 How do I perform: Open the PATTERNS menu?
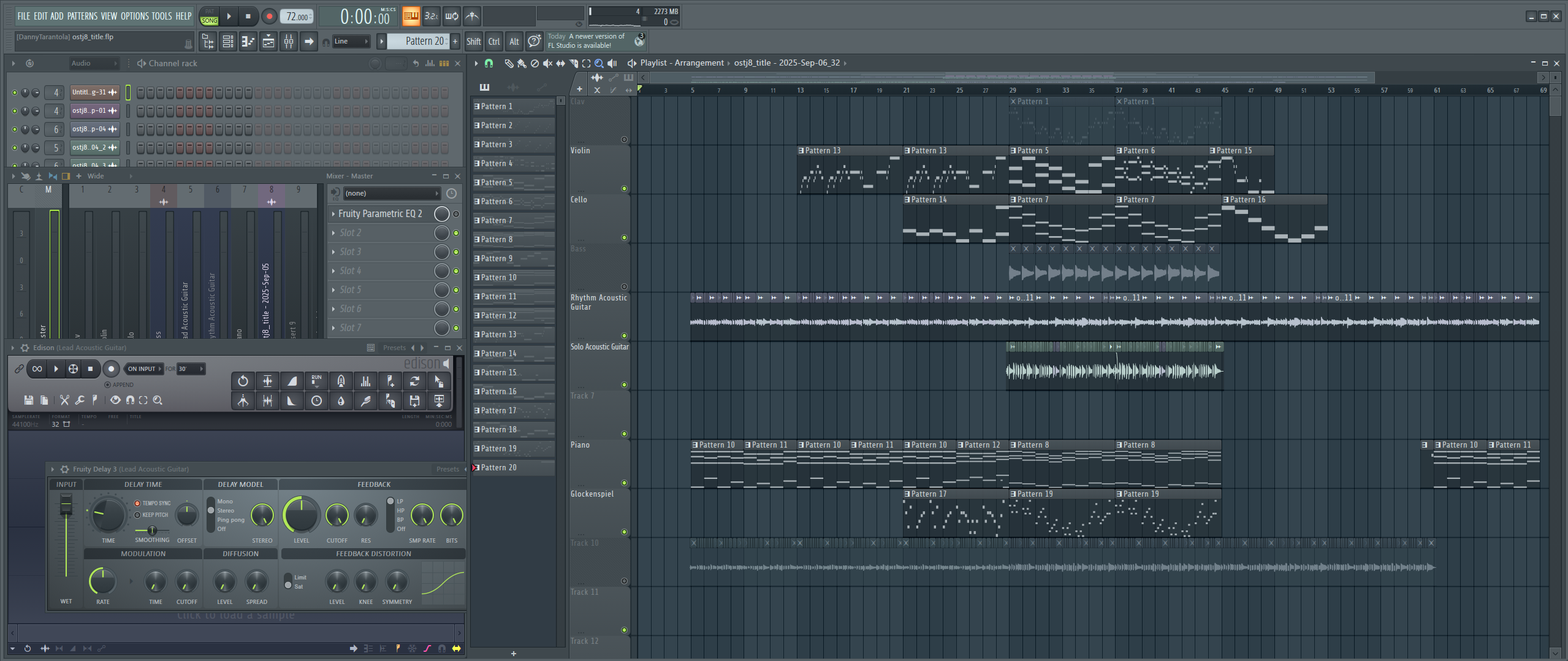coord(82,16)
